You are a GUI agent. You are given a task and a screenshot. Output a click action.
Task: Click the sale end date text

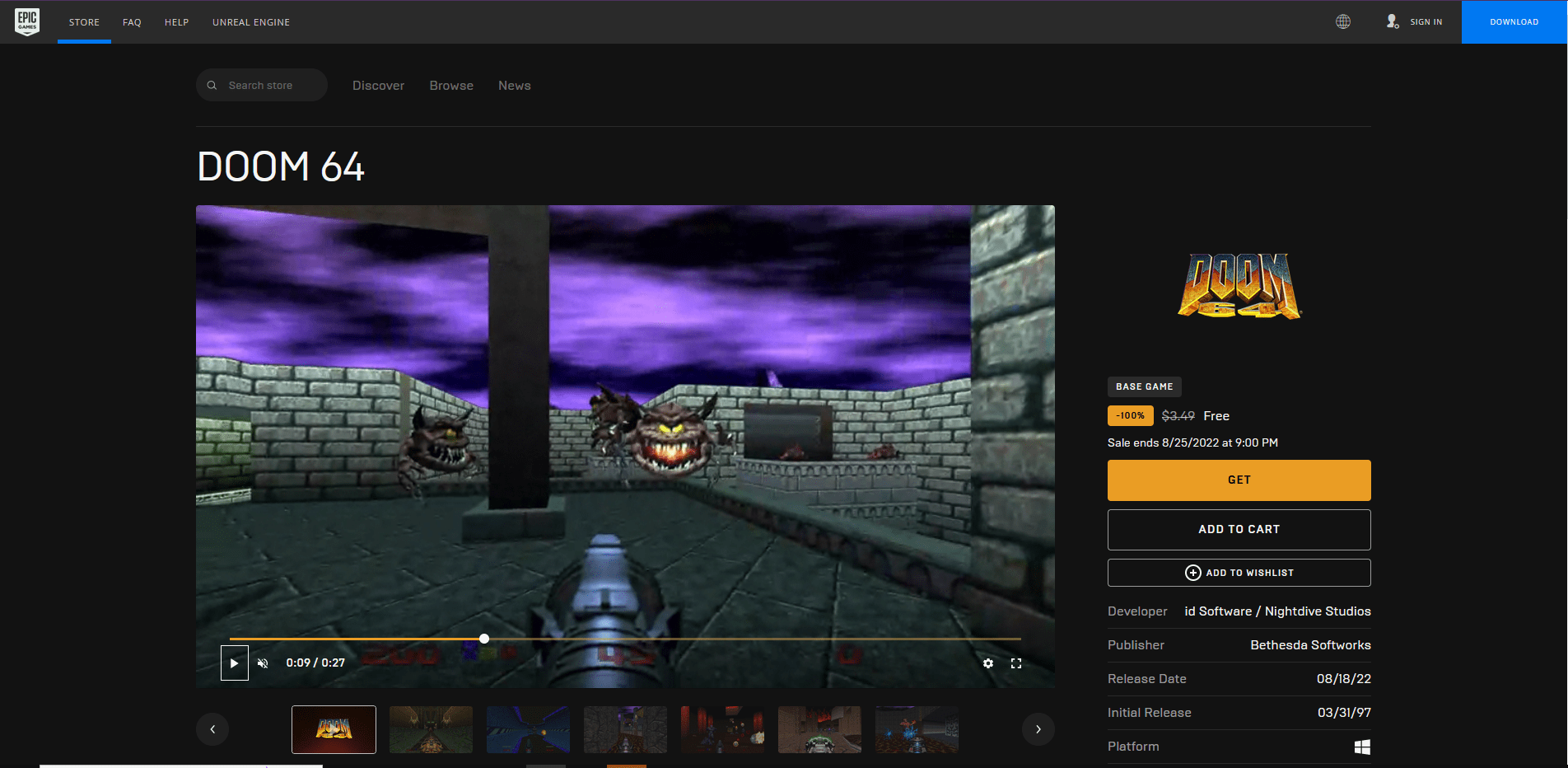pos(1192,443)
